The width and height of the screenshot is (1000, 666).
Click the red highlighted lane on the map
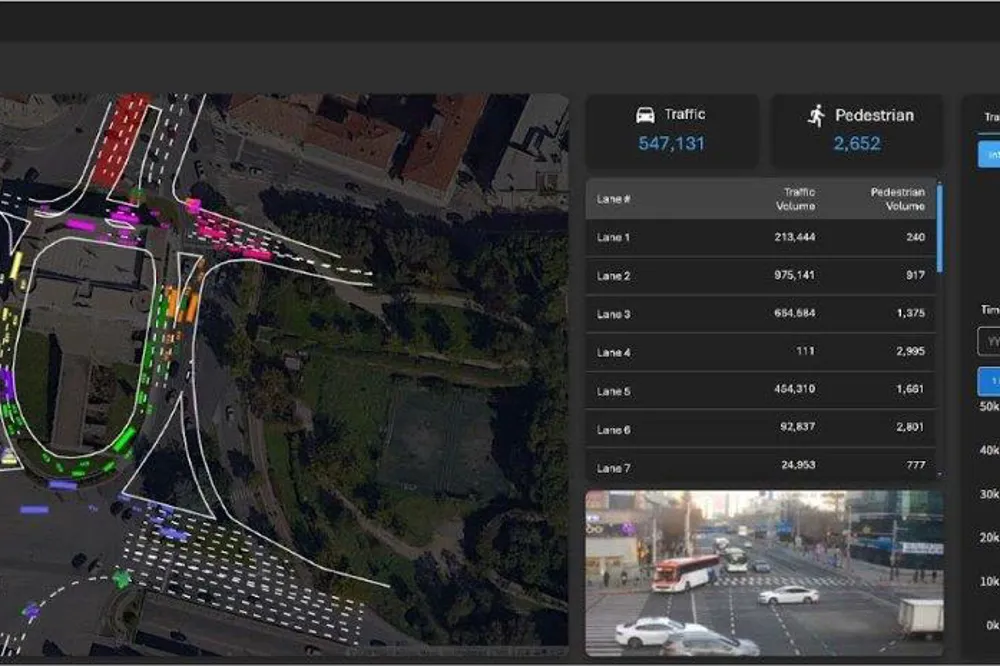(x=121, y=140)
